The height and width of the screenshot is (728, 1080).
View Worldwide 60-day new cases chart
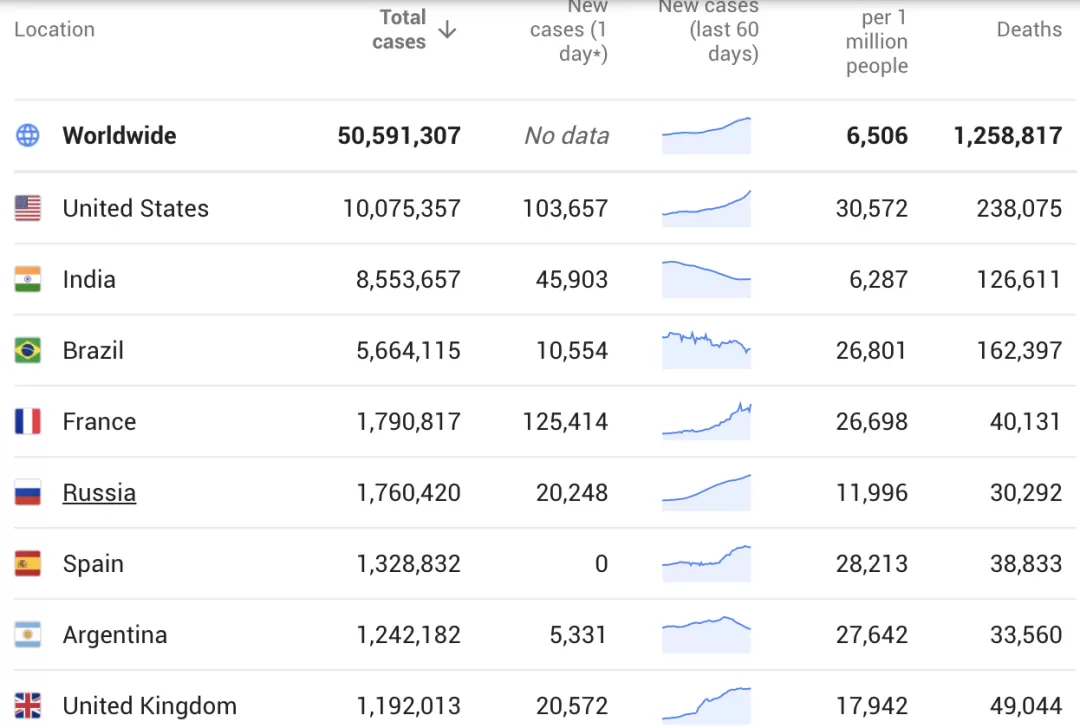coord(707,135)
